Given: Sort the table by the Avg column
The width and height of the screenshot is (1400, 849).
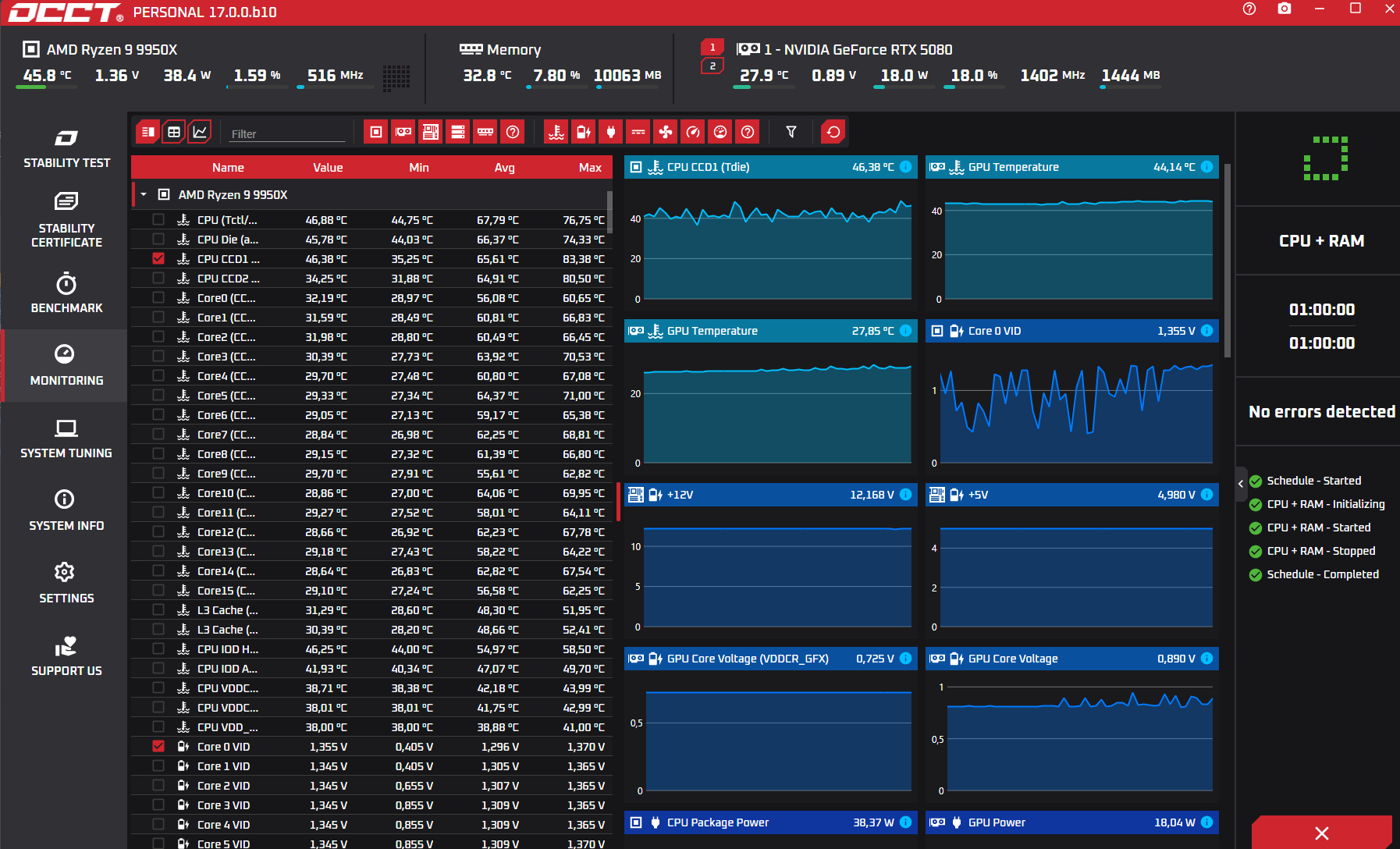Looking at the screenshot, I should tap(505, 168).
